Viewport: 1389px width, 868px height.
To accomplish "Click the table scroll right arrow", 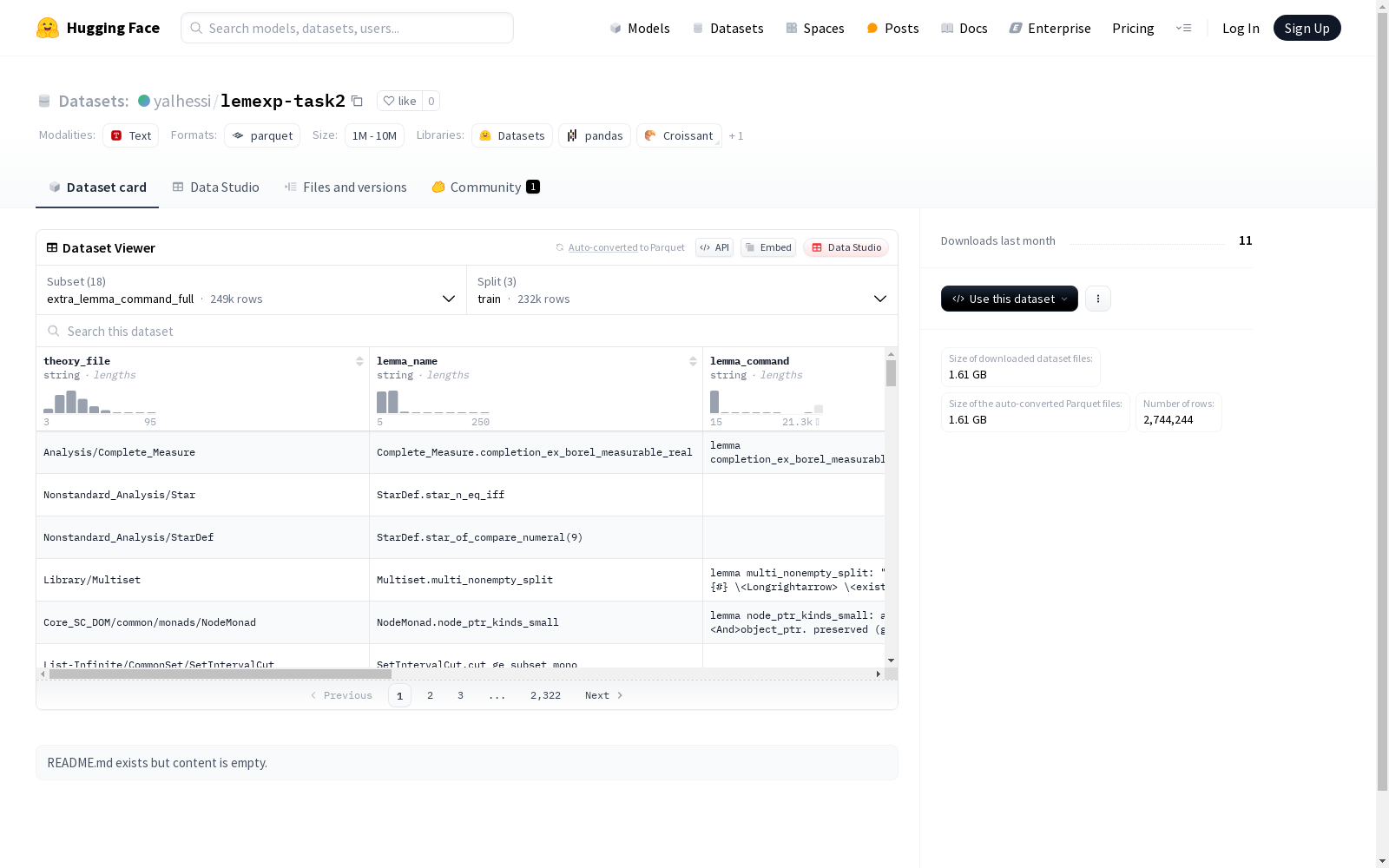I will pyautogui.click(x=879, y=674).
